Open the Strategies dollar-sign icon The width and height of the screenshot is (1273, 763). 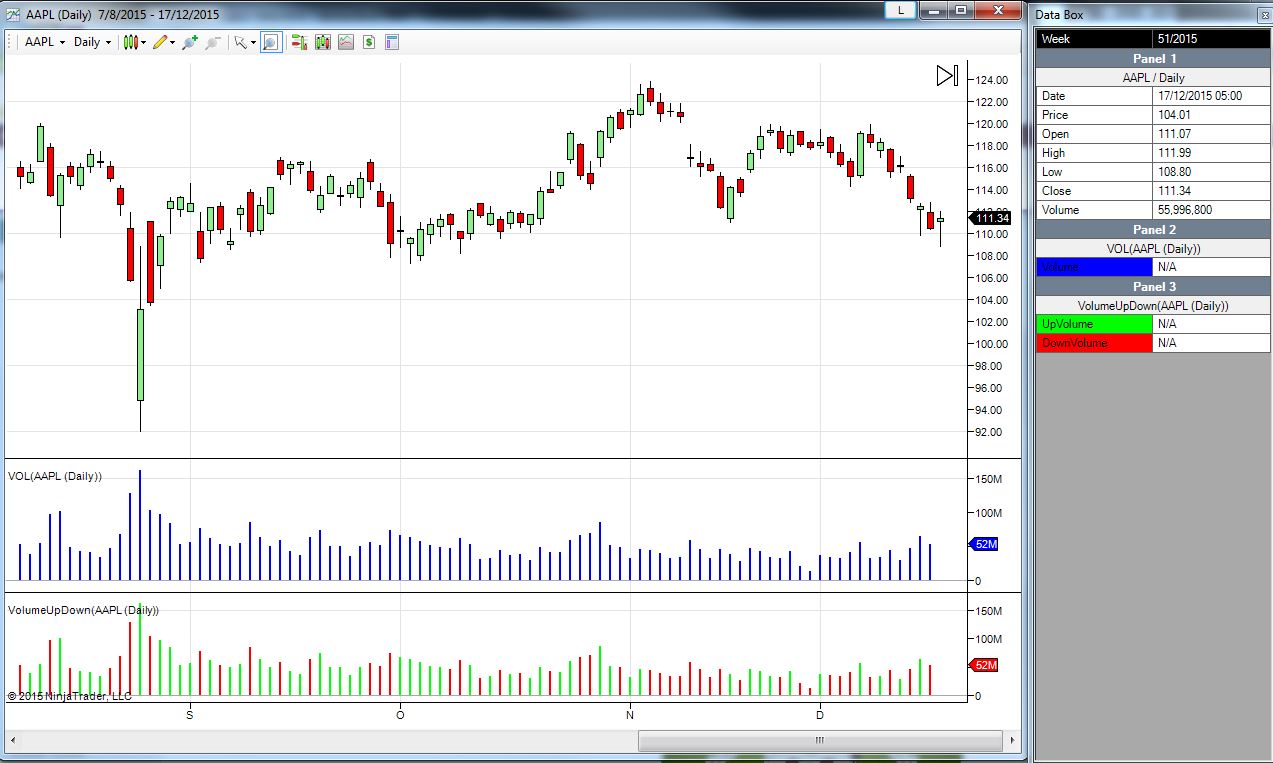click(368, 42)
